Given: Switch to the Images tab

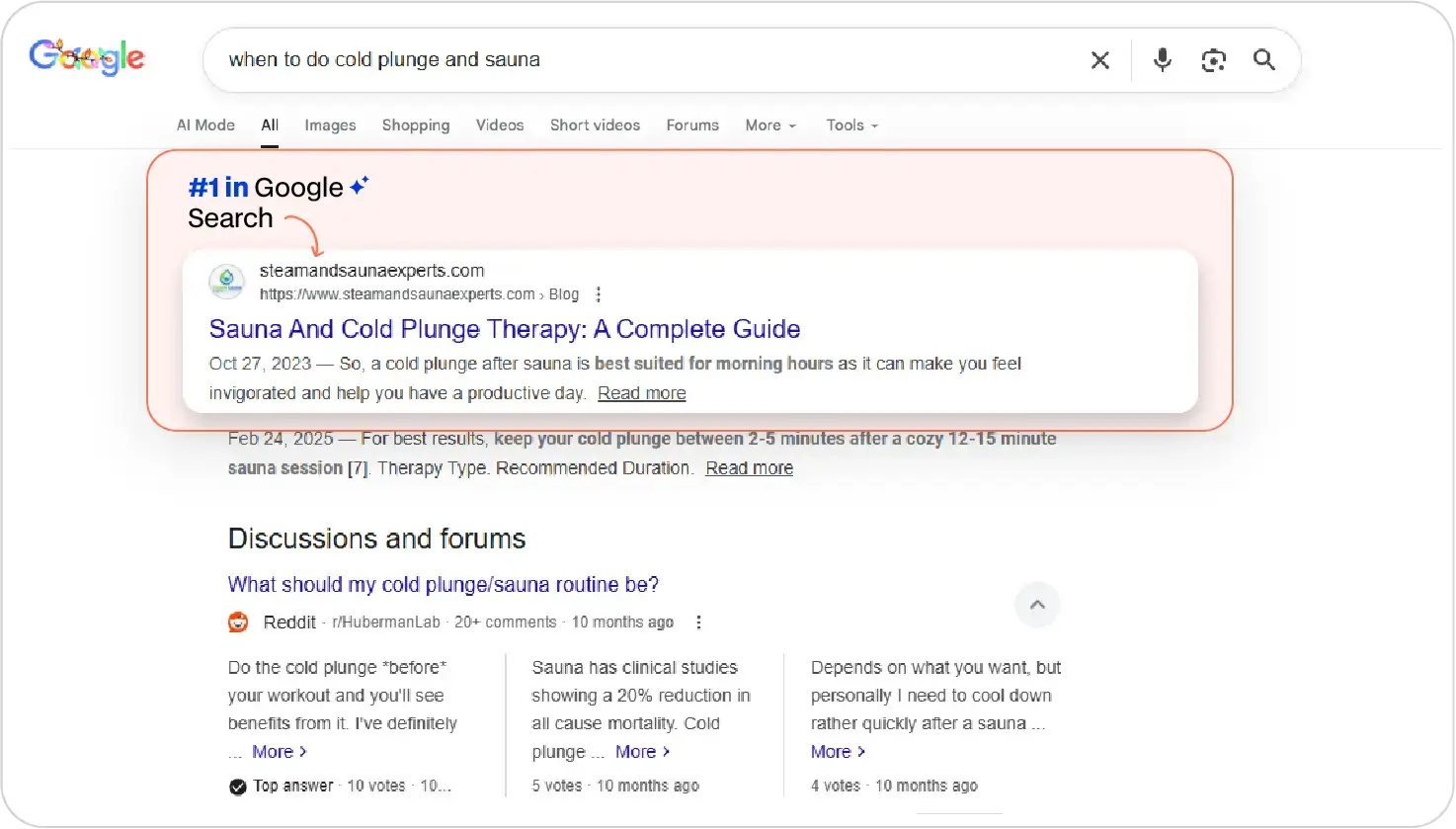Looking at the screenshot, I should click(x=330, y=125).
